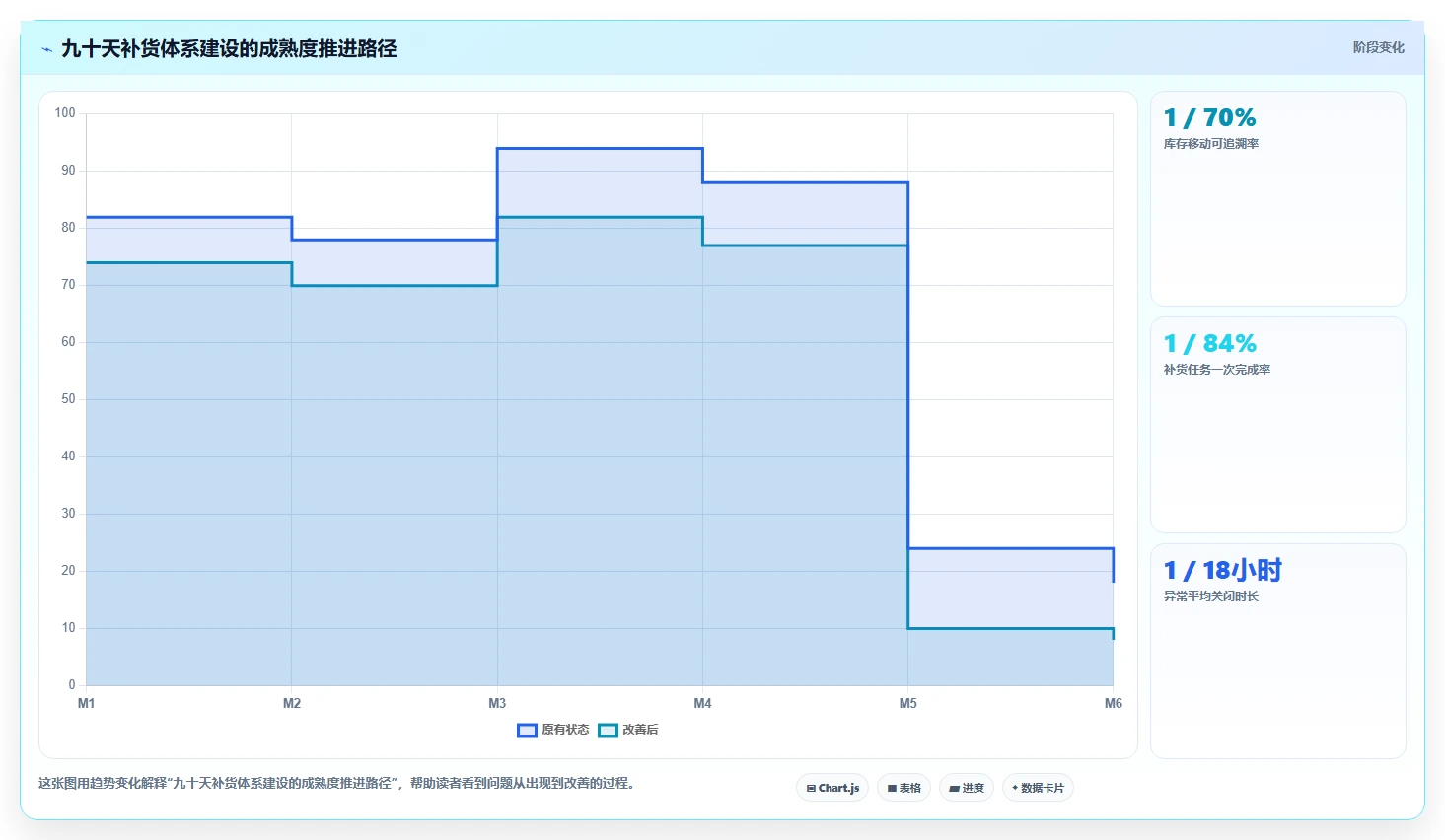Click the Chart.js chip
1445x840 pixels.
click(832, 788)
